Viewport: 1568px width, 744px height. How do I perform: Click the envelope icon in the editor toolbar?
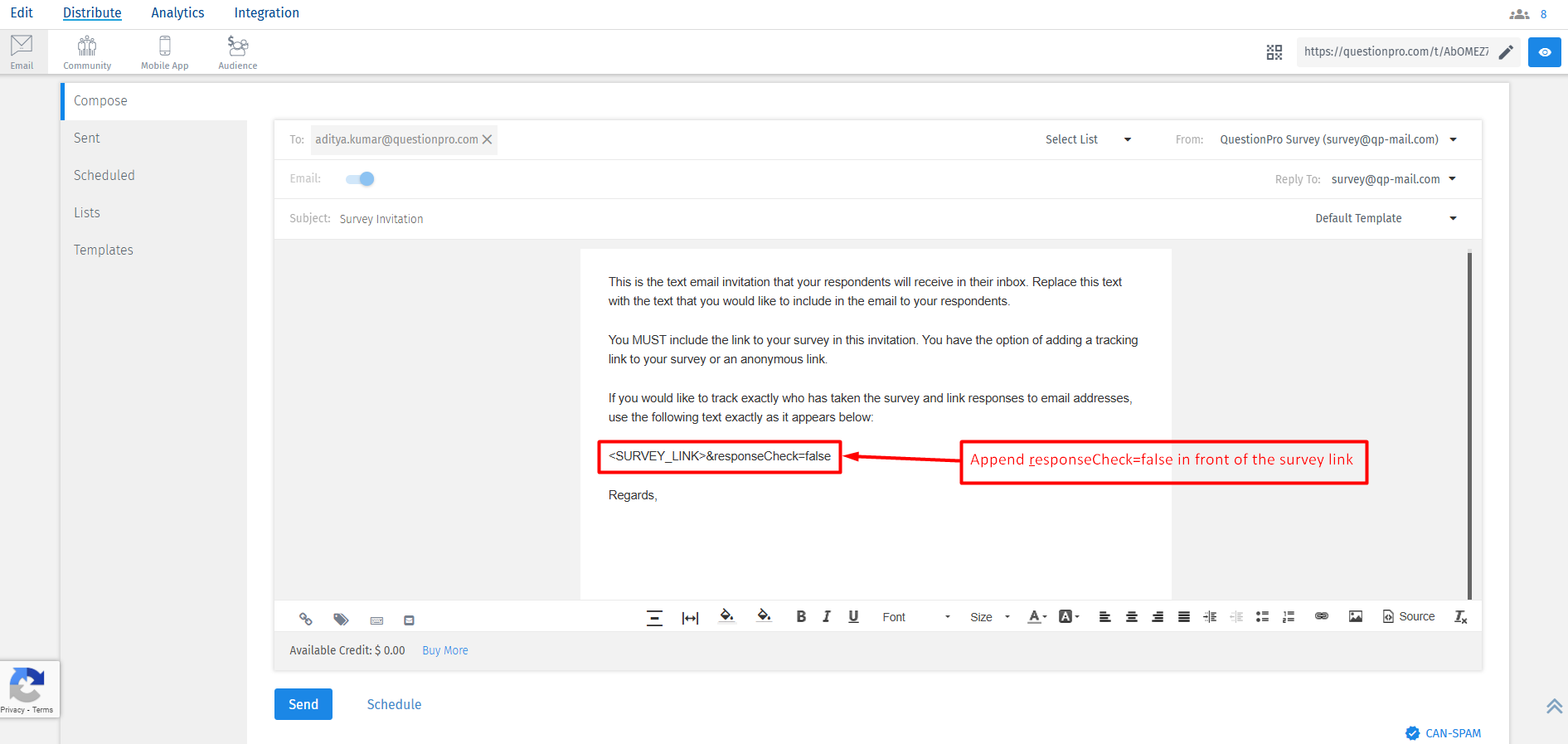pos(409,620)
